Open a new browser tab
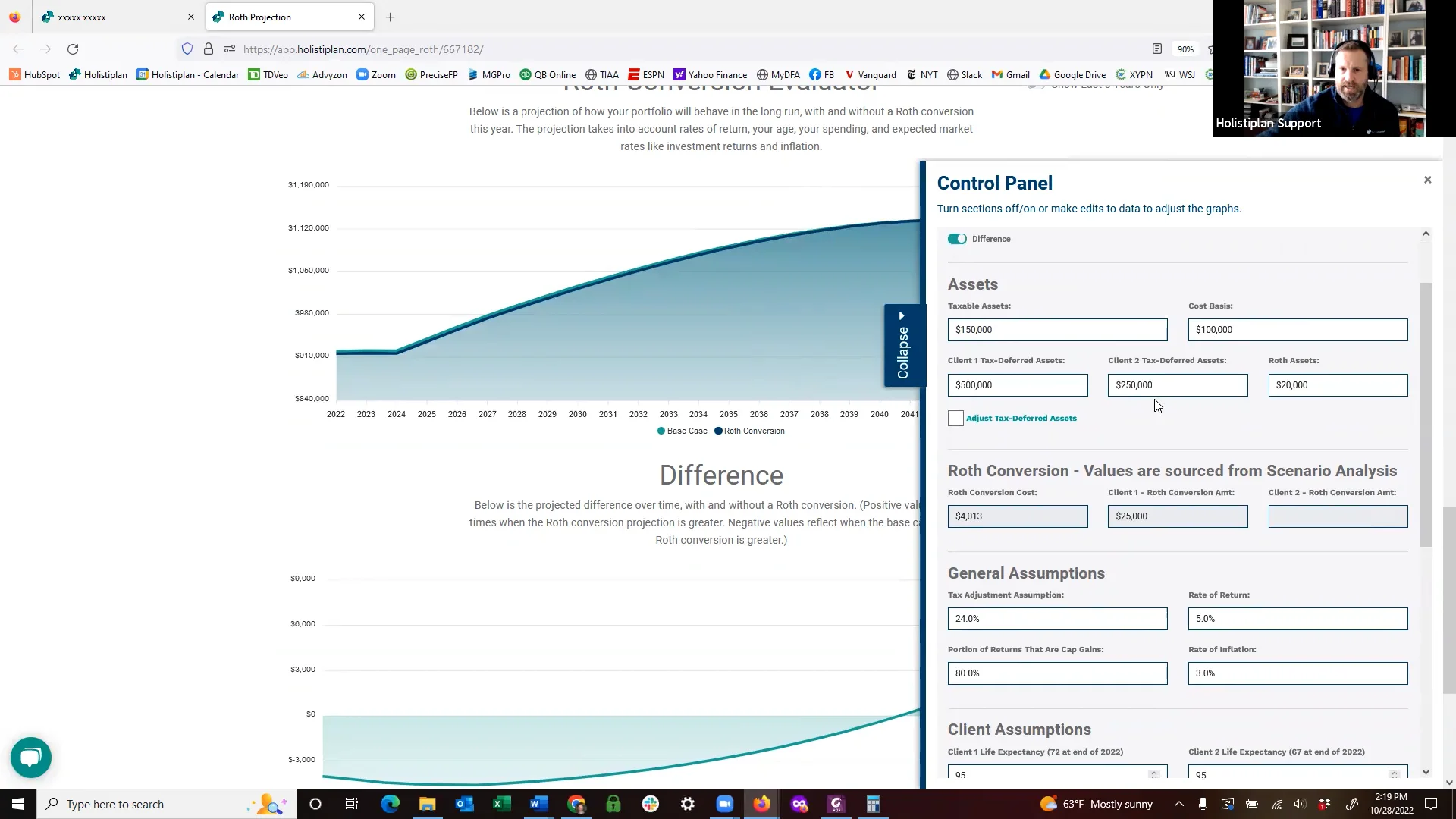The width and height of the screenshot is (1456, 819). [x=390, y=17]
